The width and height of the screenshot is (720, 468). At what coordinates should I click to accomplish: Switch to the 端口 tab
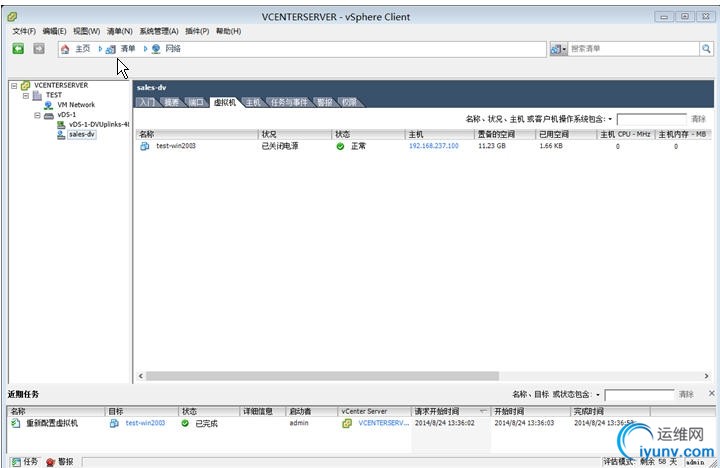196,102
